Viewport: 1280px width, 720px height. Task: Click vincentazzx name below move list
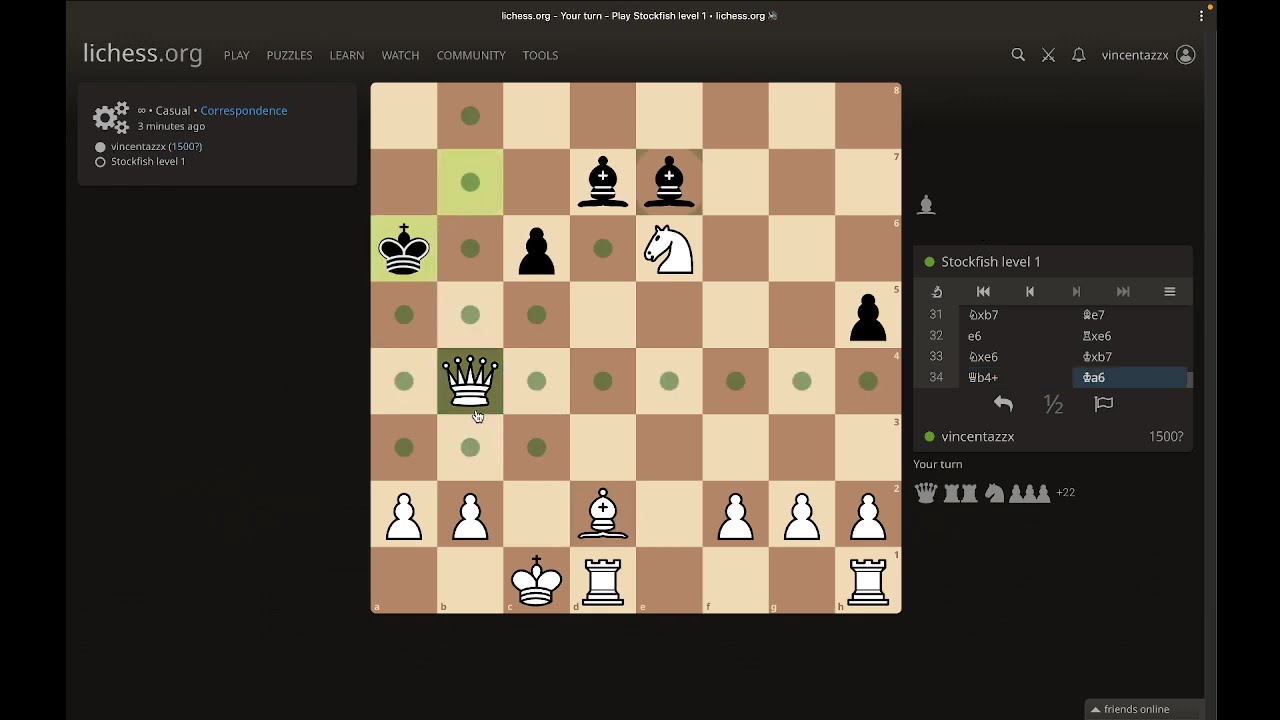point(978,437)
